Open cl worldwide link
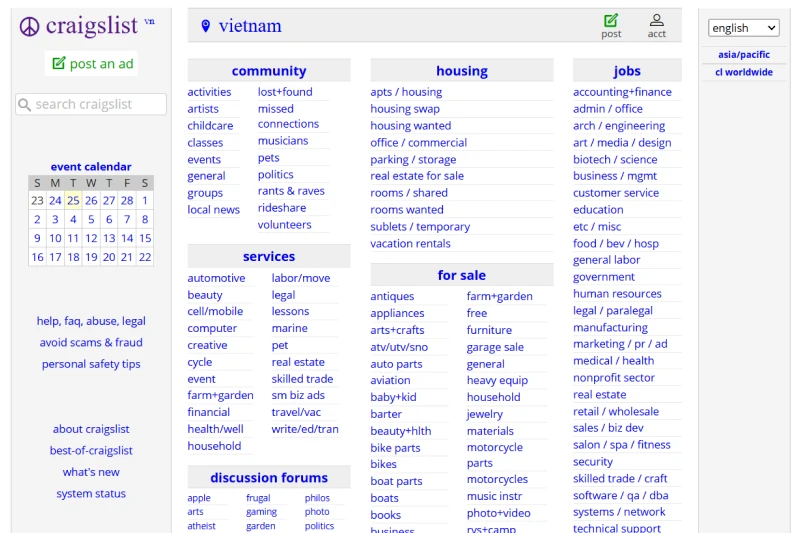Viewport: 800px width, 533px height. [x=744, y=72]
